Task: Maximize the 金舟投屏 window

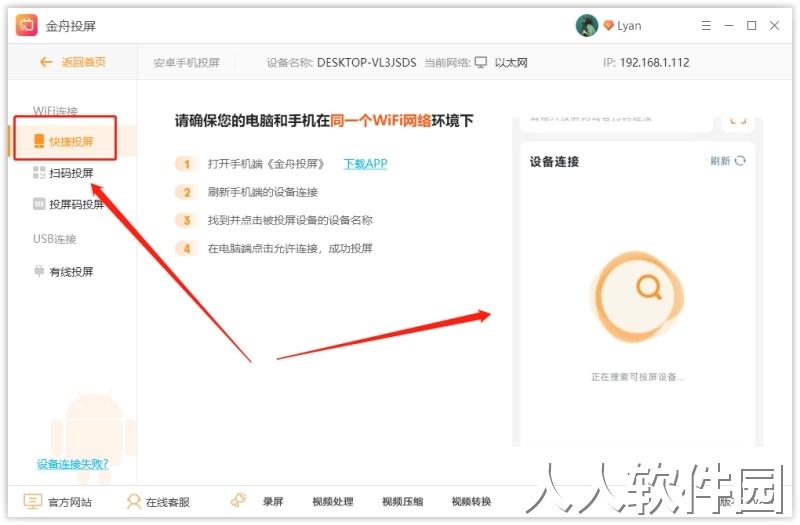Action: pos(752,26)
